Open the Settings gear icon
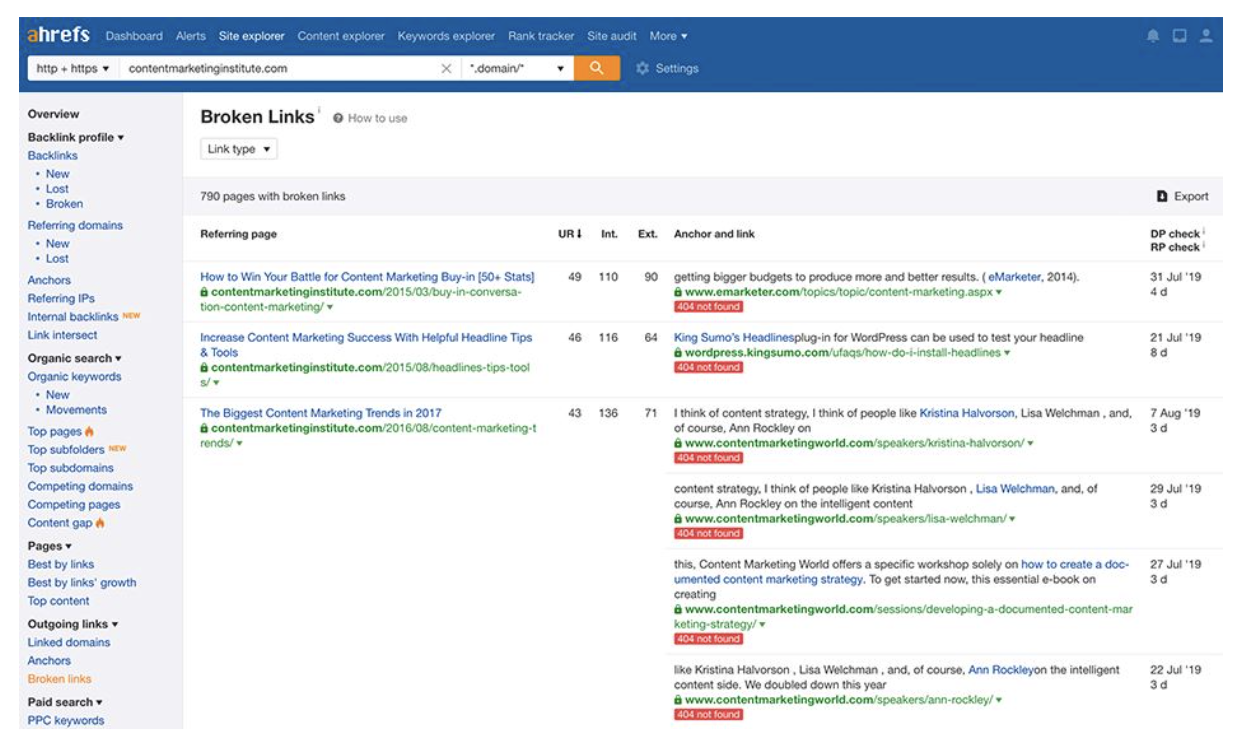 642,68
